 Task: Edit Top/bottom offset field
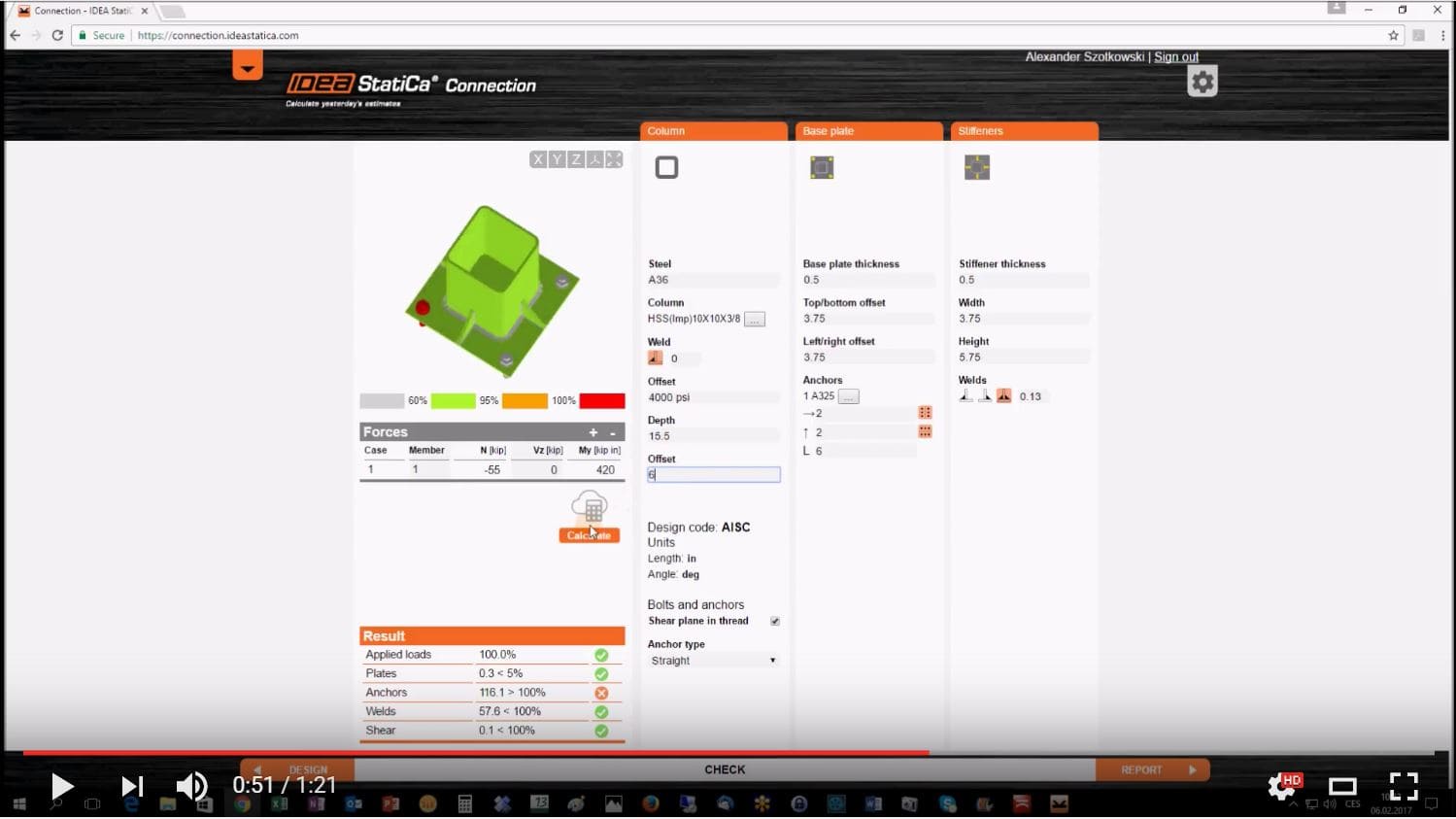pos(869,319)
